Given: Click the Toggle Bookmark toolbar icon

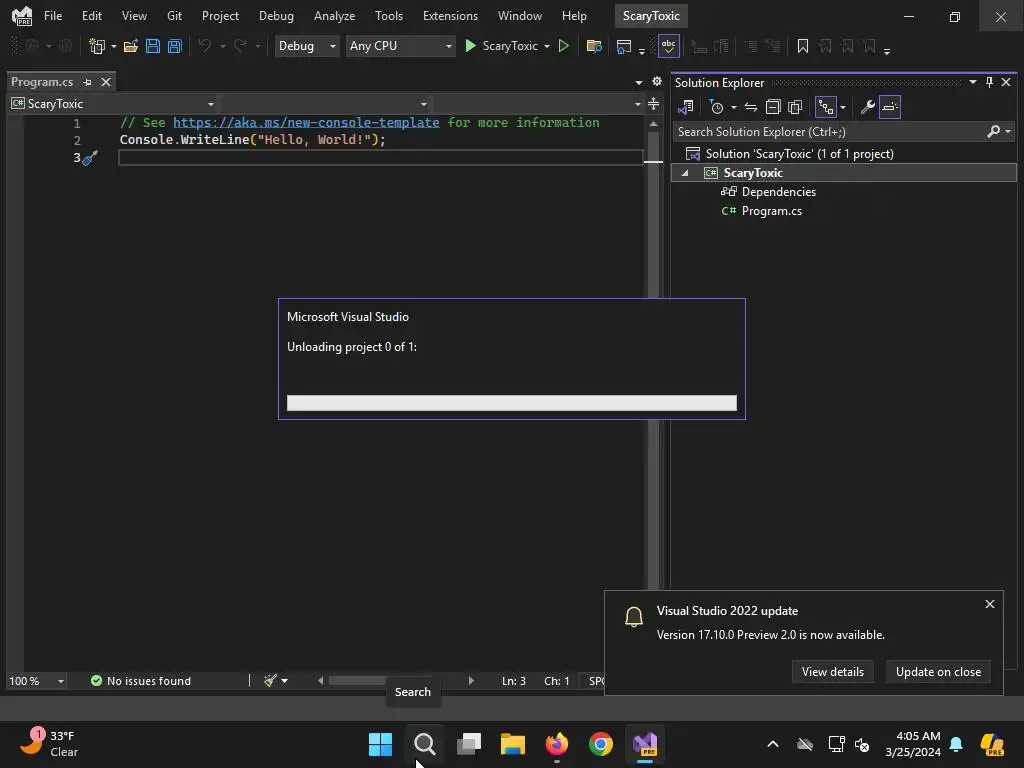Looking at the screenshot, I should click(803, 46).
